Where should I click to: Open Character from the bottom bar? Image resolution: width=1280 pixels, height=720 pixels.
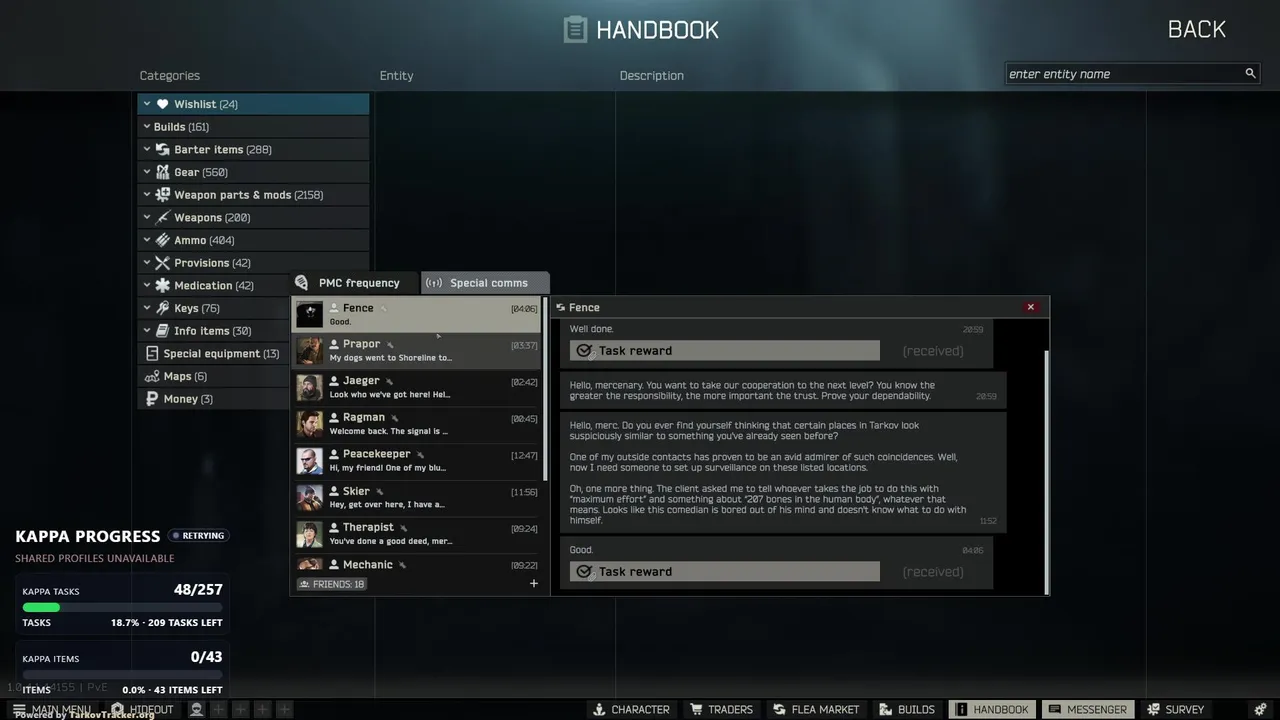(x=631, y=709)
